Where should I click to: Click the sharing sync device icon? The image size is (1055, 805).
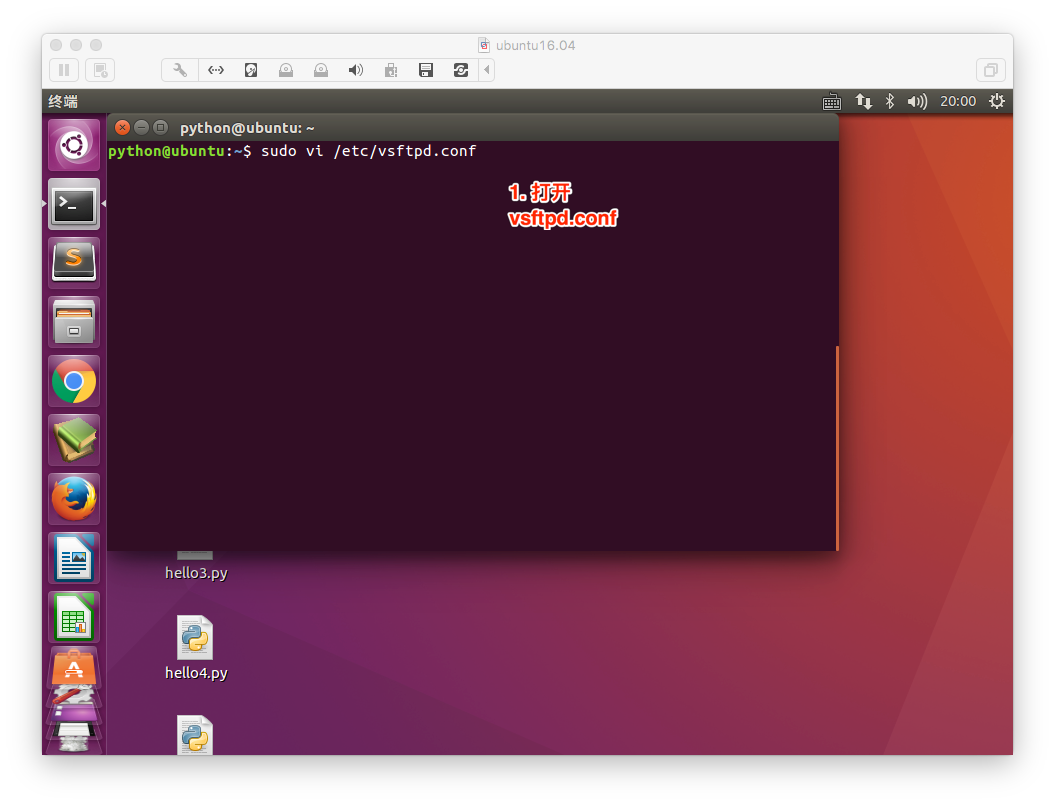[461, 70]
